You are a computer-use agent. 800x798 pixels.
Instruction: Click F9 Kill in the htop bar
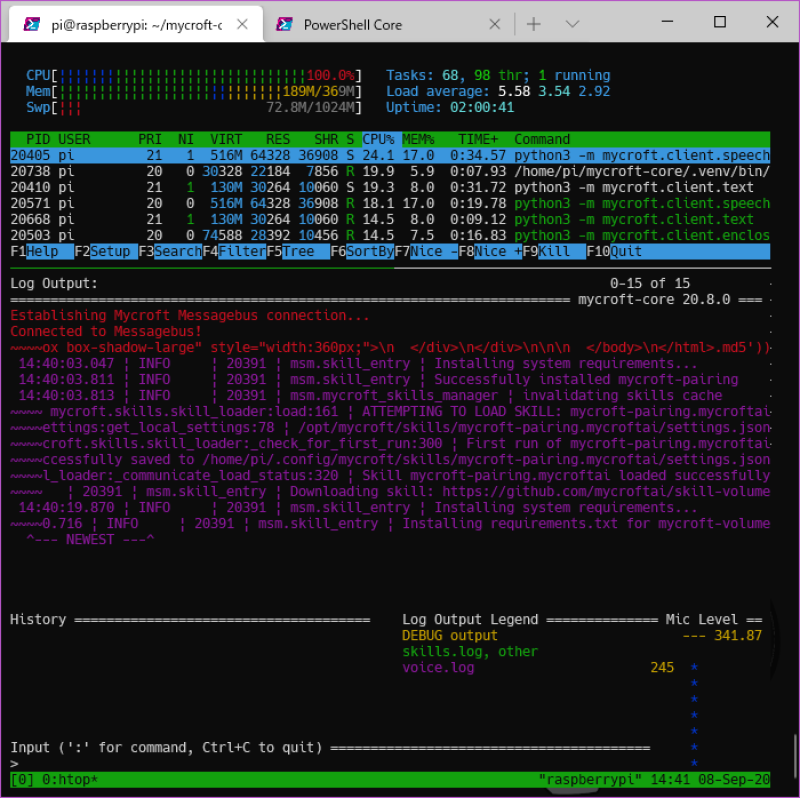(554, 252)
